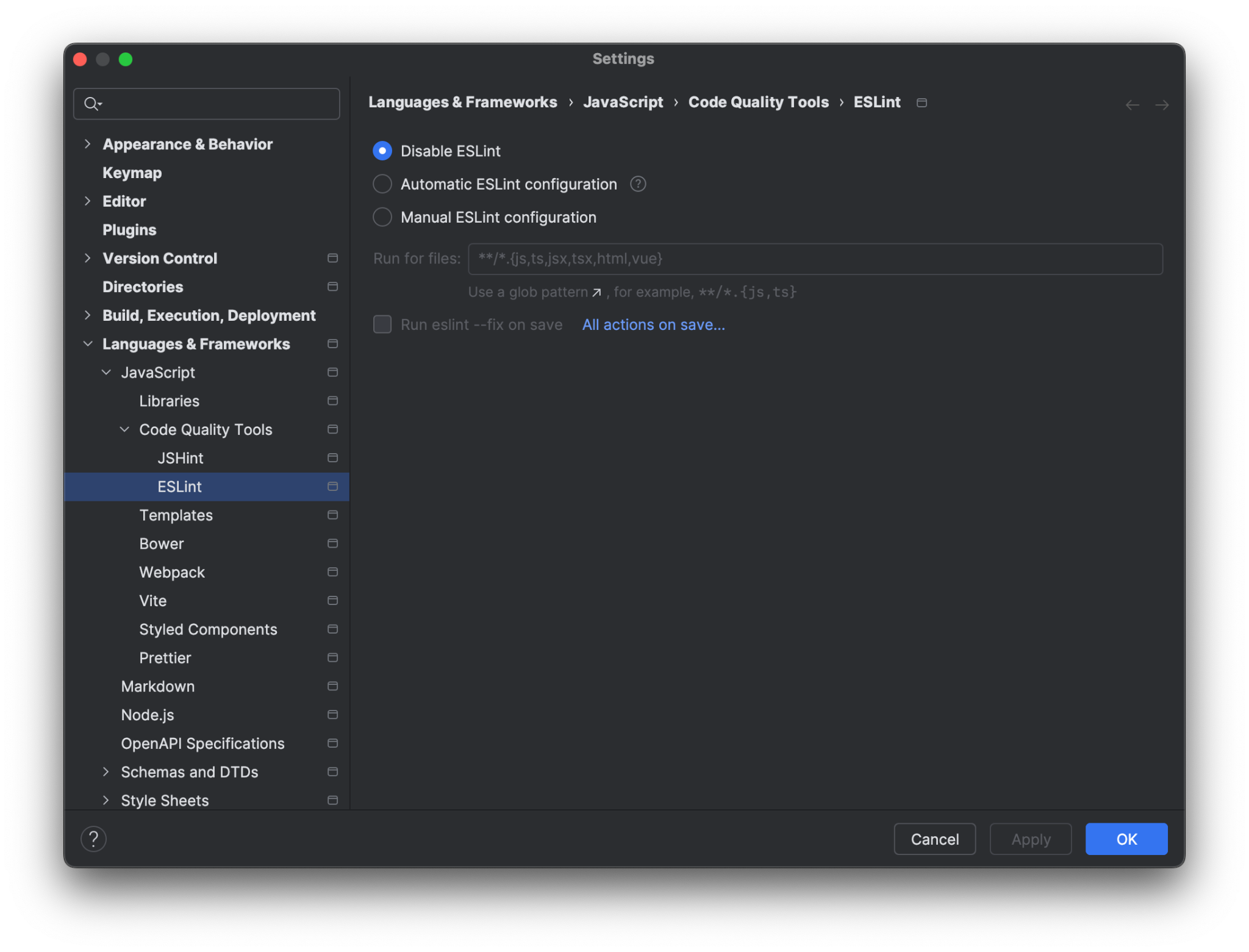1249x952 pixels.
Task: Collapse the Languages & Frameworks section
Action: point(88,343)
